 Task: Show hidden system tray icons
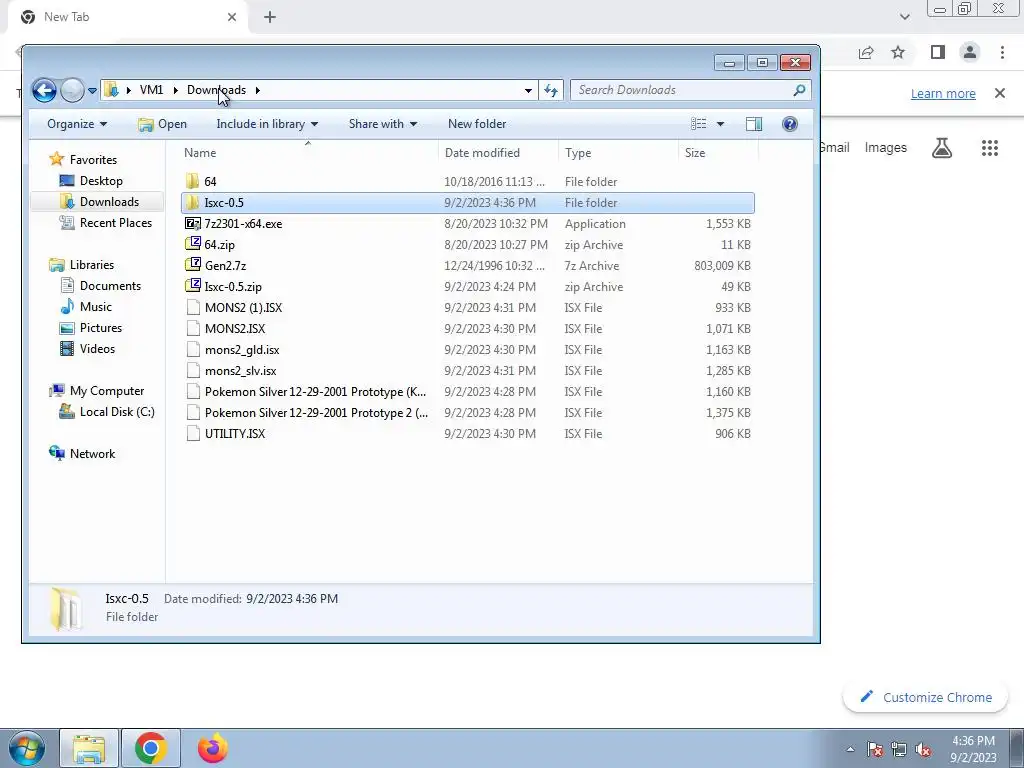[x=850, y=749]
